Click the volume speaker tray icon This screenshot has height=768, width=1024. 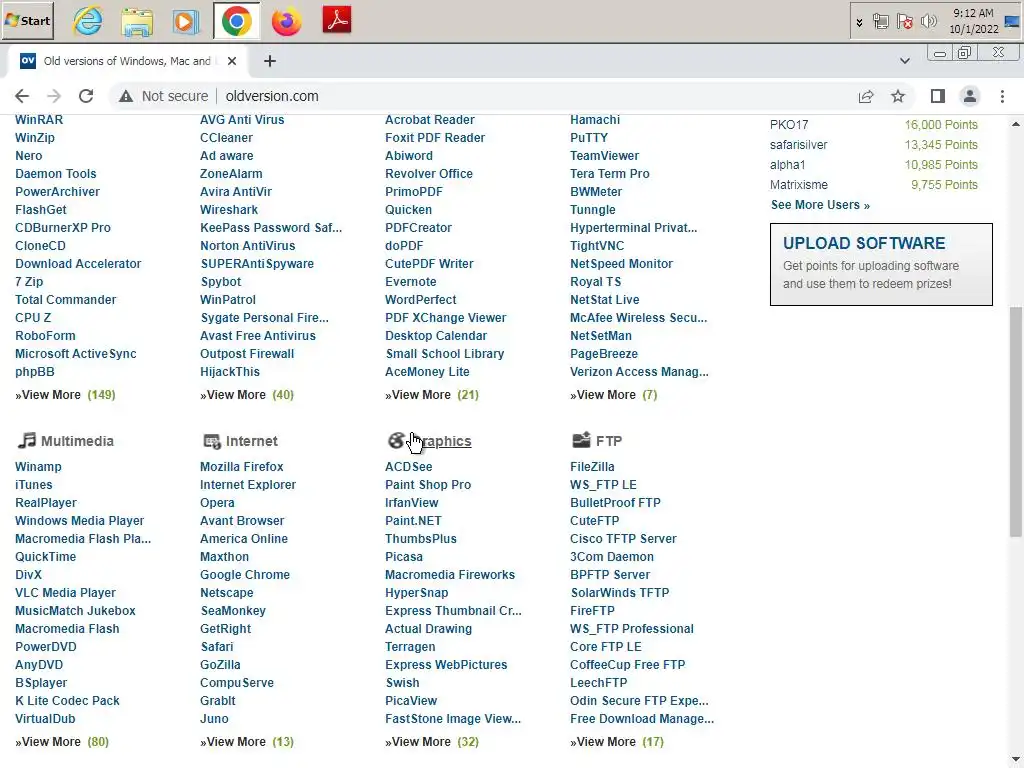pyautogui.click(x=928, y=22)
